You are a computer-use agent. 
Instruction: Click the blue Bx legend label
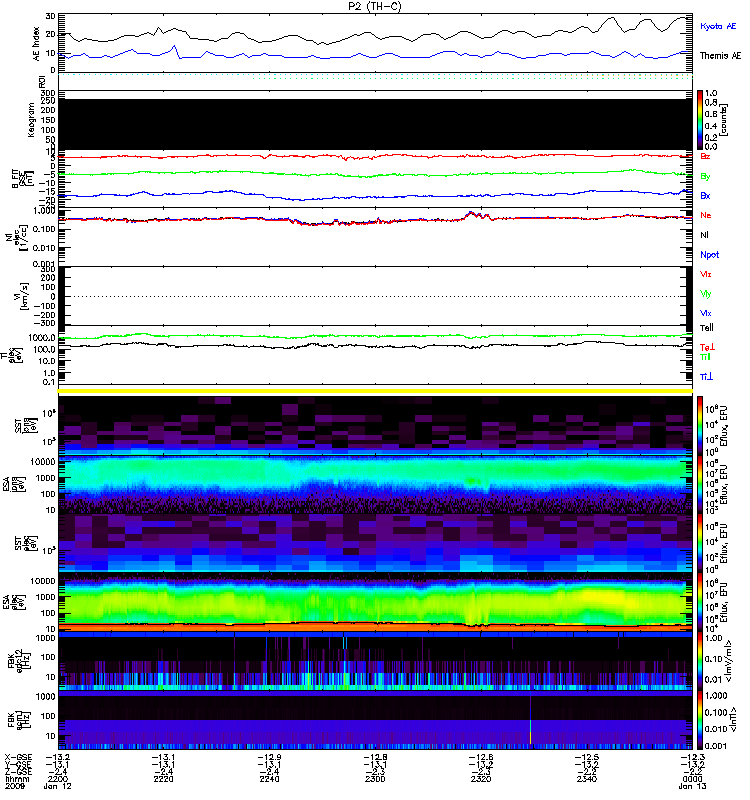click(x=705, y=195)
